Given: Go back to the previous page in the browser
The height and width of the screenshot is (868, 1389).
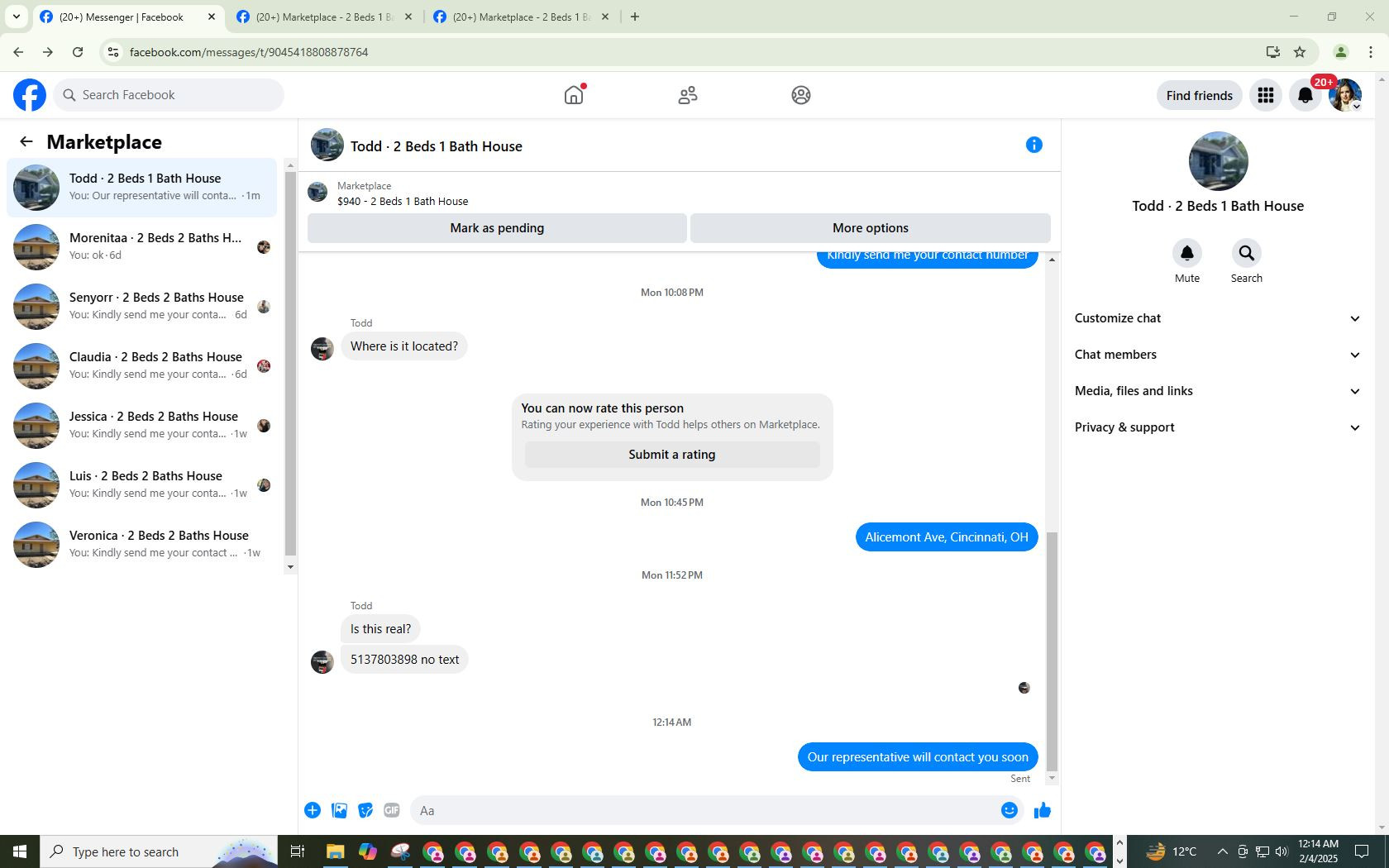Looking at the screenshot, I should (18, 52).
